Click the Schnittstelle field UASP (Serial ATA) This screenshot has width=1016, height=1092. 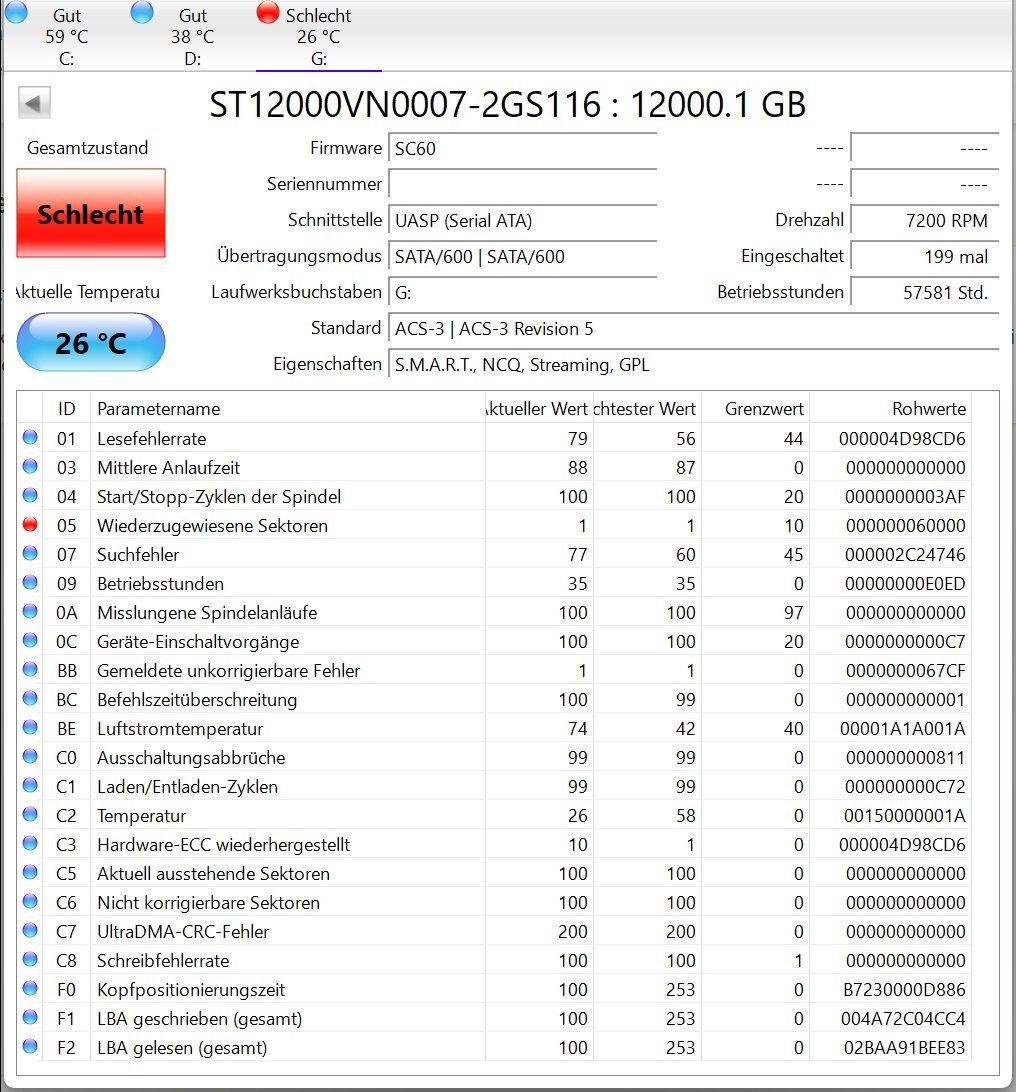[522, 220]
